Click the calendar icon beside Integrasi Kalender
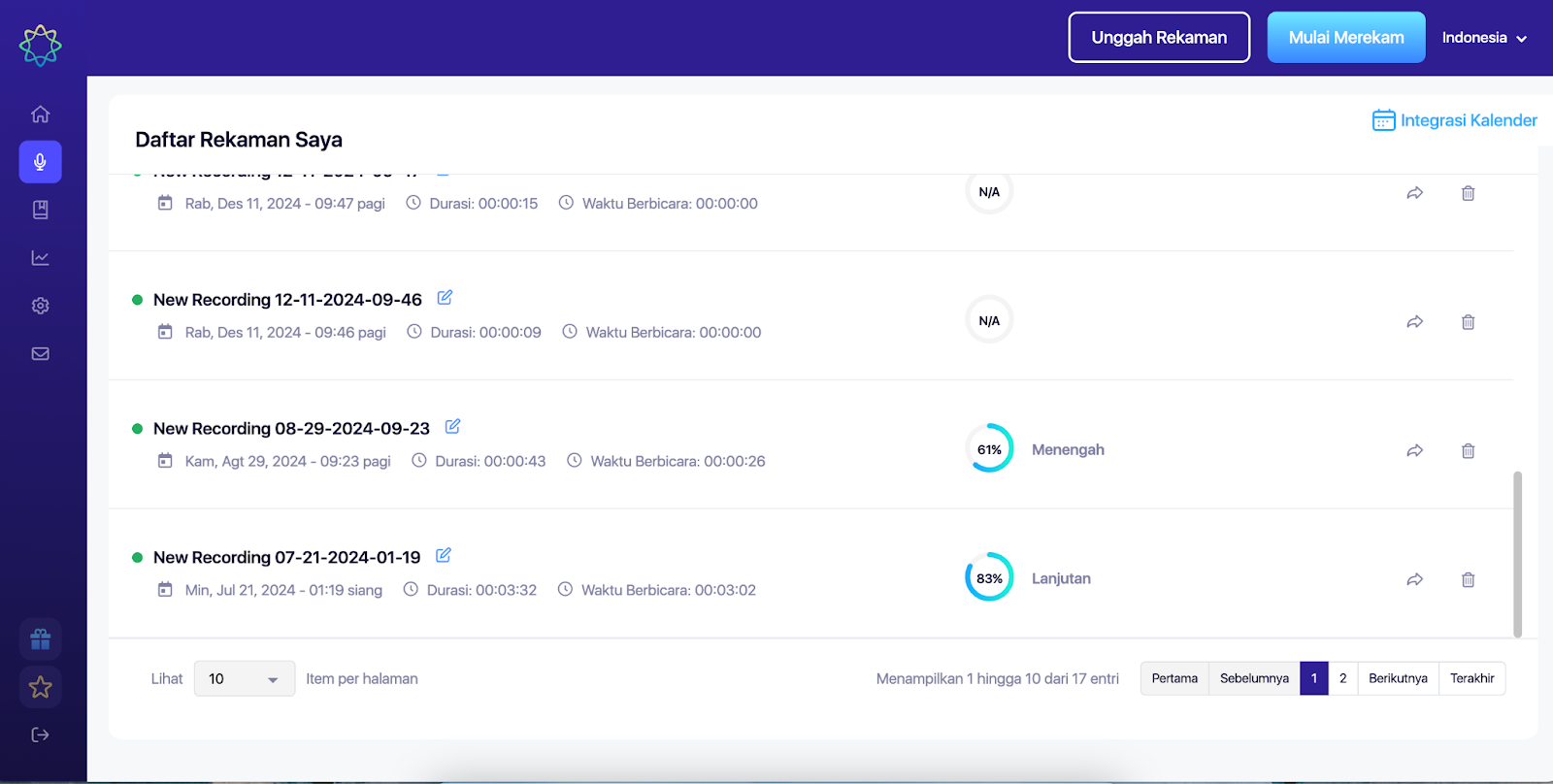 [1384, 120]
